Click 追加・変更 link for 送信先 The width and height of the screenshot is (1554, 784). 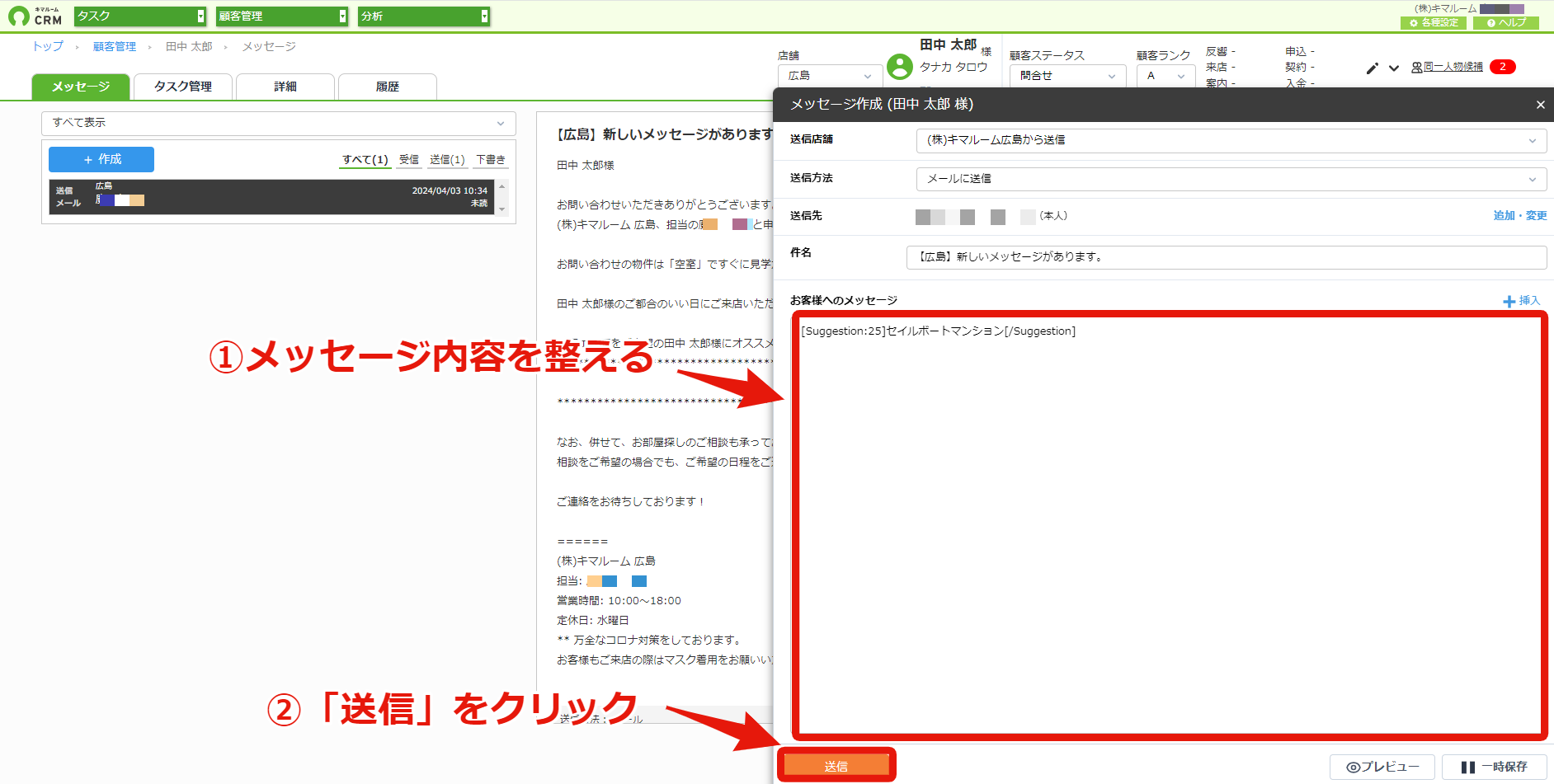pos(1520,216)
